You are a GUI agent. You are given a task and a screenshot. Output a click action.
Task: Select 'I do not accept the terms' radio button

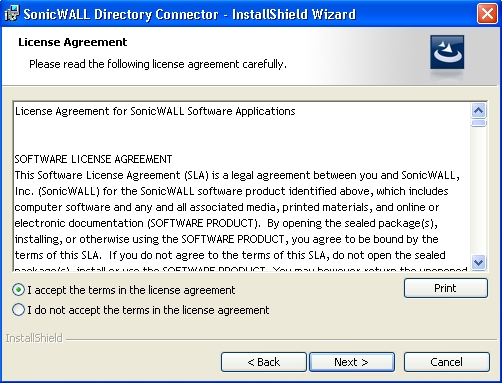tap(18, 310)
